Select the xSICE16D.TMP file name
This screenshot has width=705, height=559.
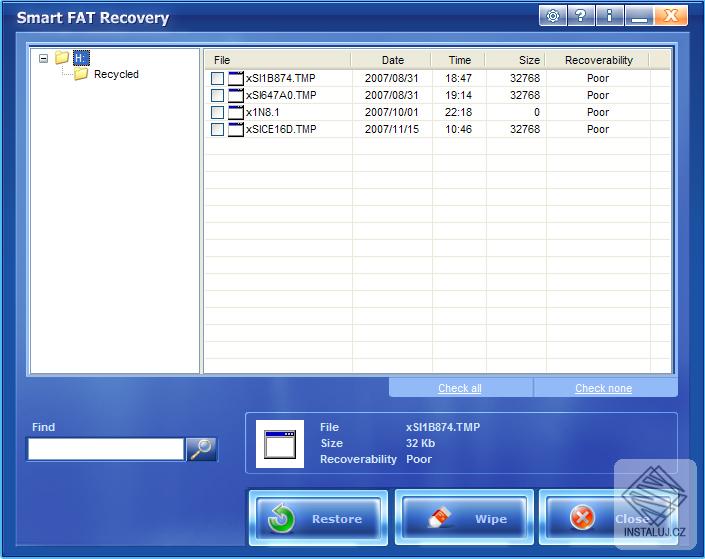(281, 130)
